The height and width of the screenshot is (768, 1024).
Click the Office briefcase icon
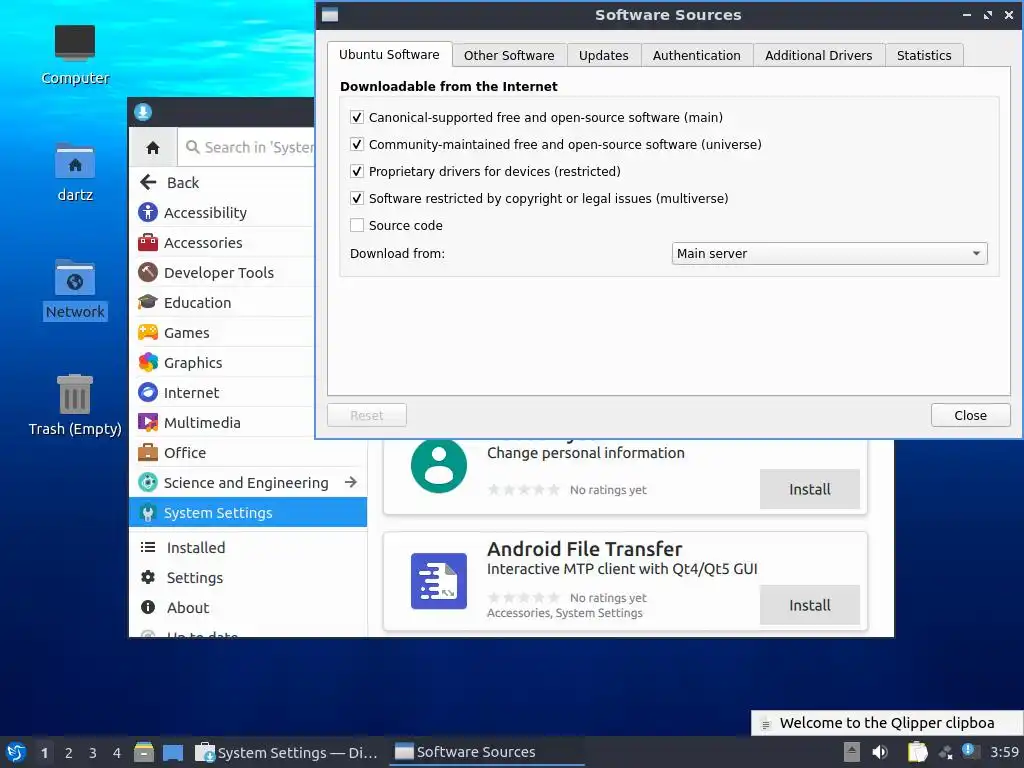pyautogui.click(x=148, y=453)
